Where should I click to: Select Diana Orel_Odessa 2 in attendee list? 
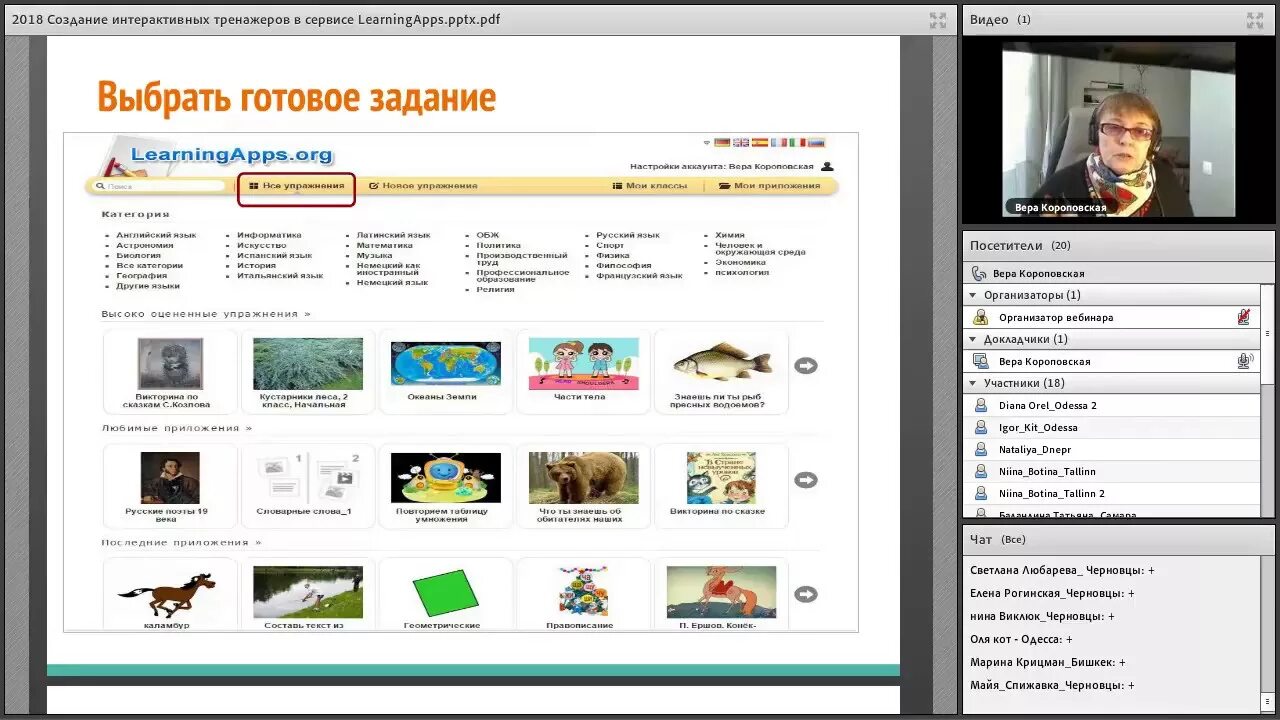1112,405
